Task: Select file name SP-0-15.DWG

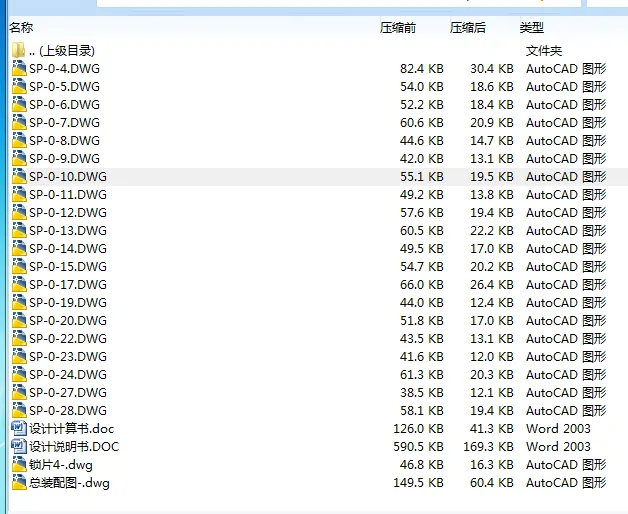Action: [x=68, y=267]
